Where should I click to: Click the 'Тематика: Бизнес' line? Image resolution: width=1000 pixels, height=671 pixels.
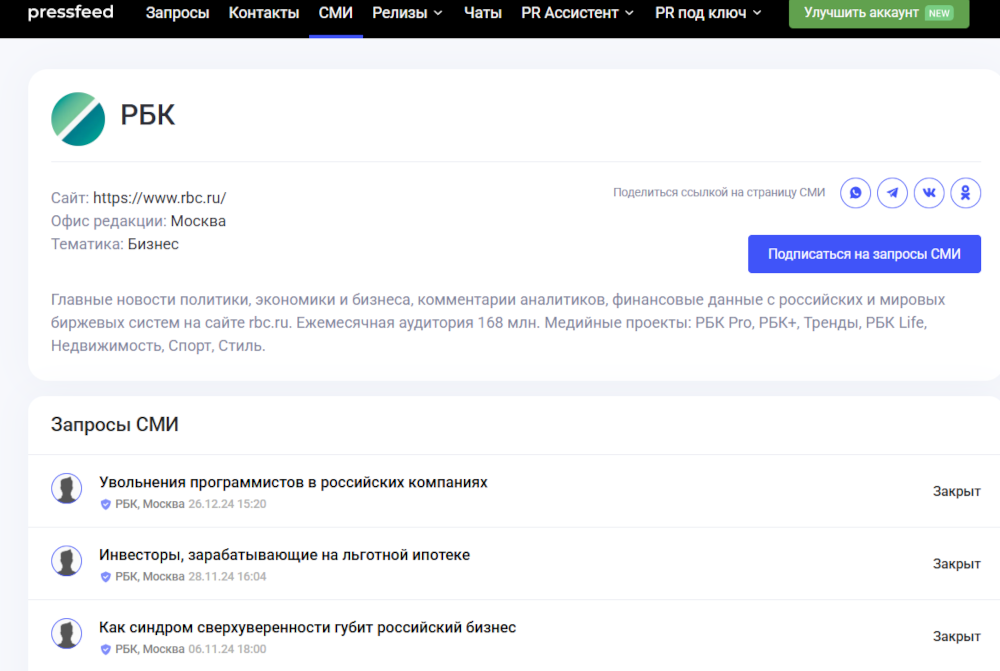point(115,244)
